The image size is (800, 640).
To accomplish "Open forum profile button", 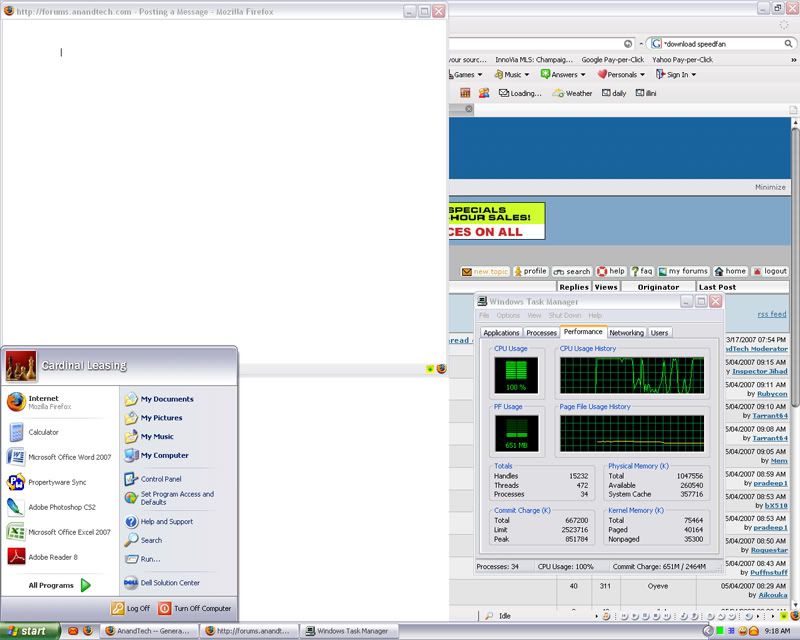I will click(x=530, y=272).
